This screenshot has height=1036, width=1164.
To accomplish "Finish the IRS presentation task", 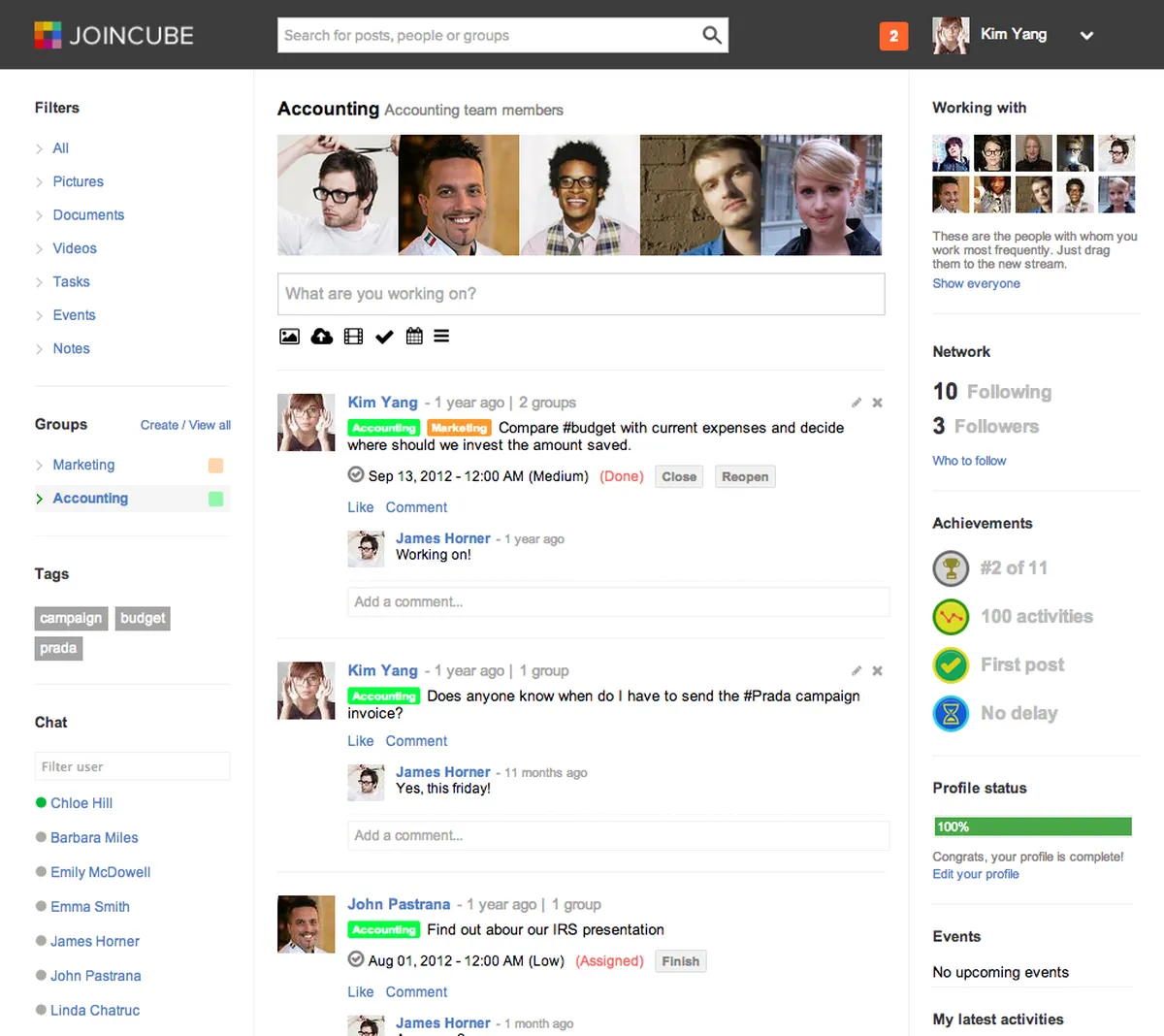I will pyautogui.click(x=680, y=961).
